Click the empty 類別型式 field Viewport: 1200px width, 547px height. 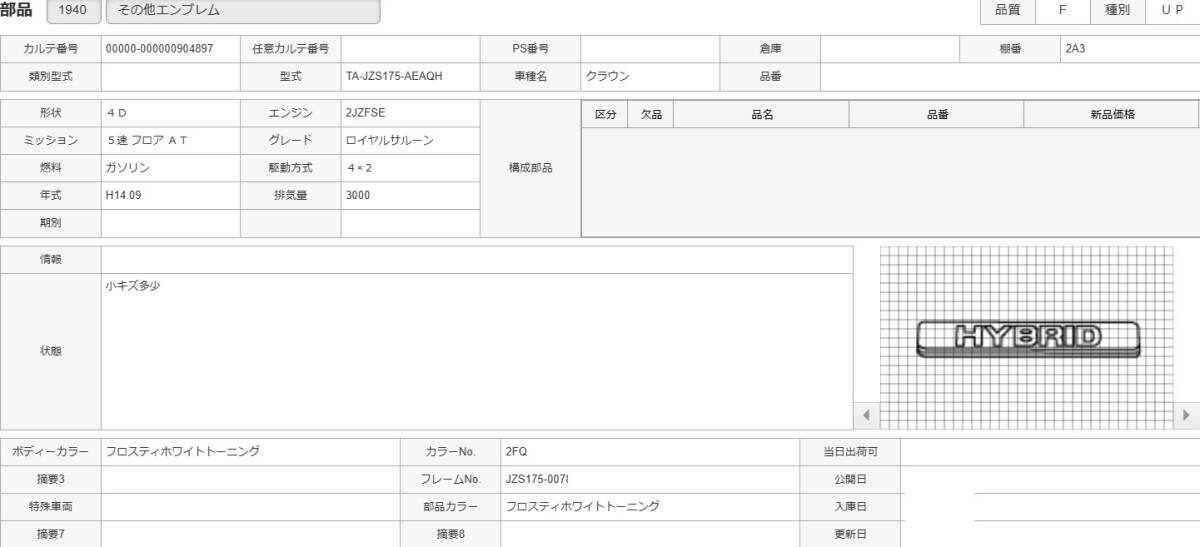[171, 76]
